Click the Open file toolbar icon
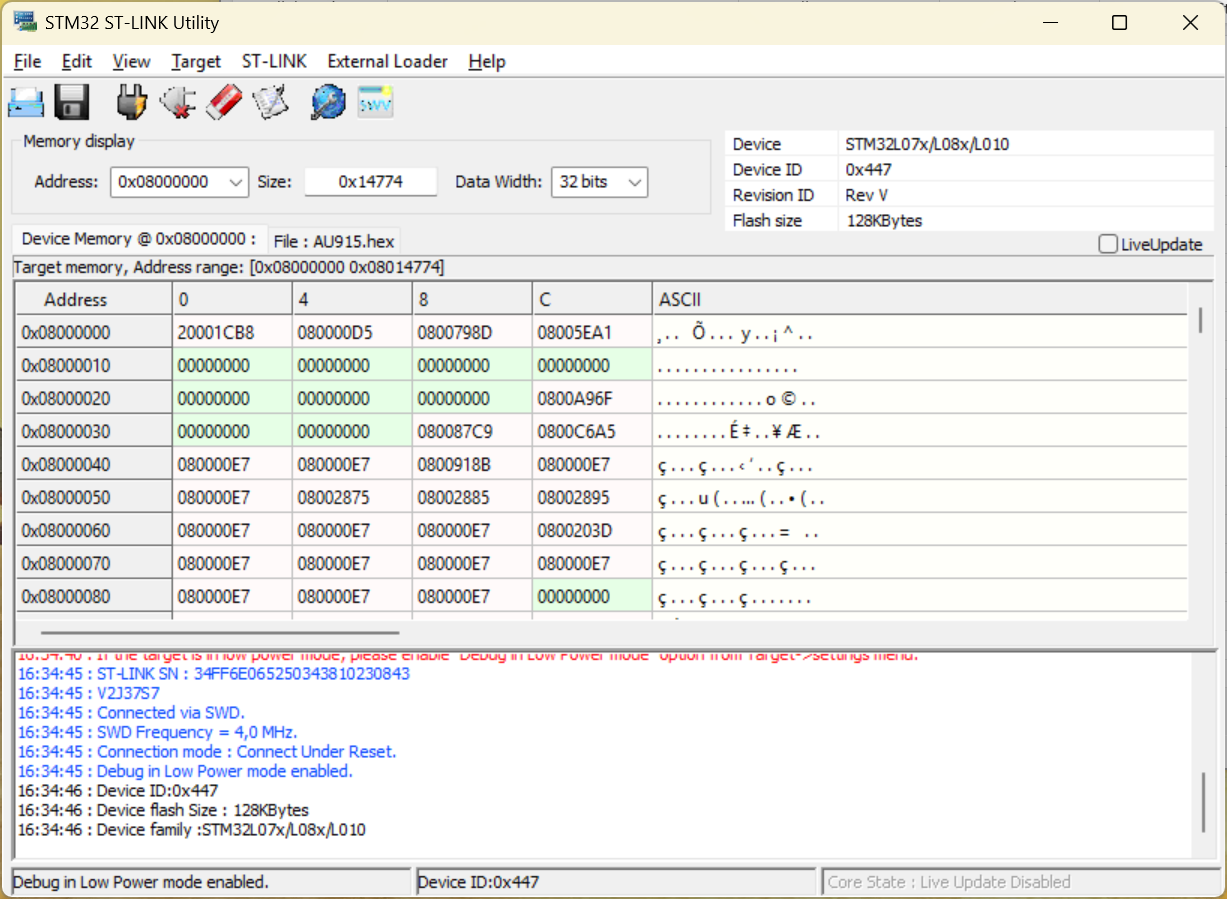 [26, 102]
